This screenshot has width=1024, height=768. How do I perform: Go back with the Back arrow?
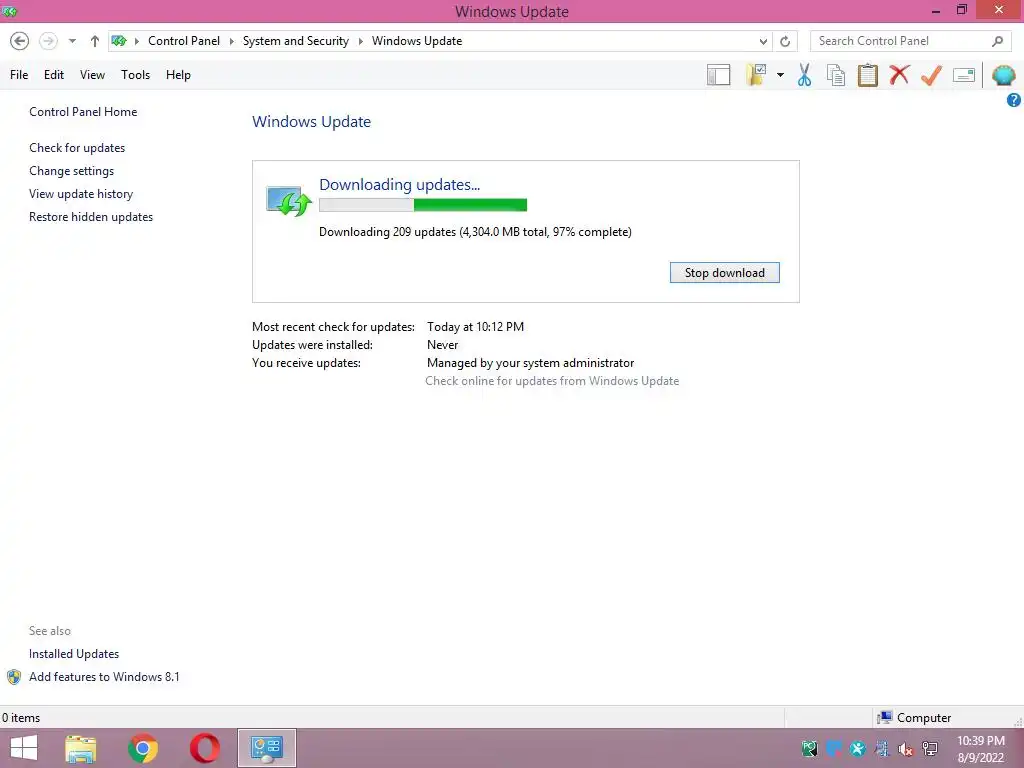click(x=20, y=41)
